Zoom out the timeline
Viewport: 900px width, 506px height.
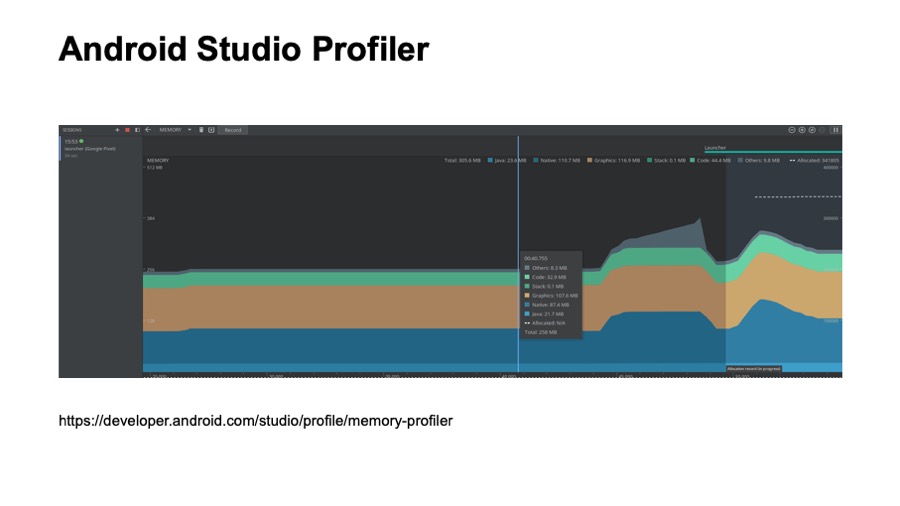(x=792, y=130)
